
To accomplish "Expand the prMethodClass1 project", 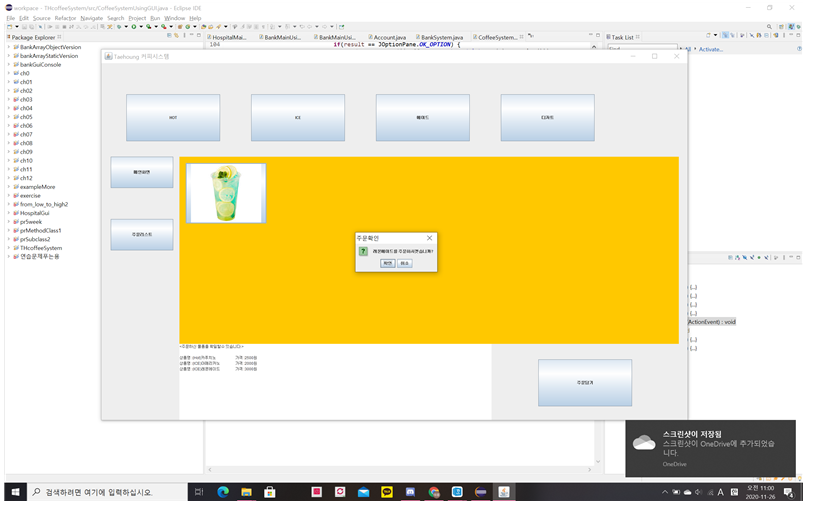I will (x=8, y=231).
